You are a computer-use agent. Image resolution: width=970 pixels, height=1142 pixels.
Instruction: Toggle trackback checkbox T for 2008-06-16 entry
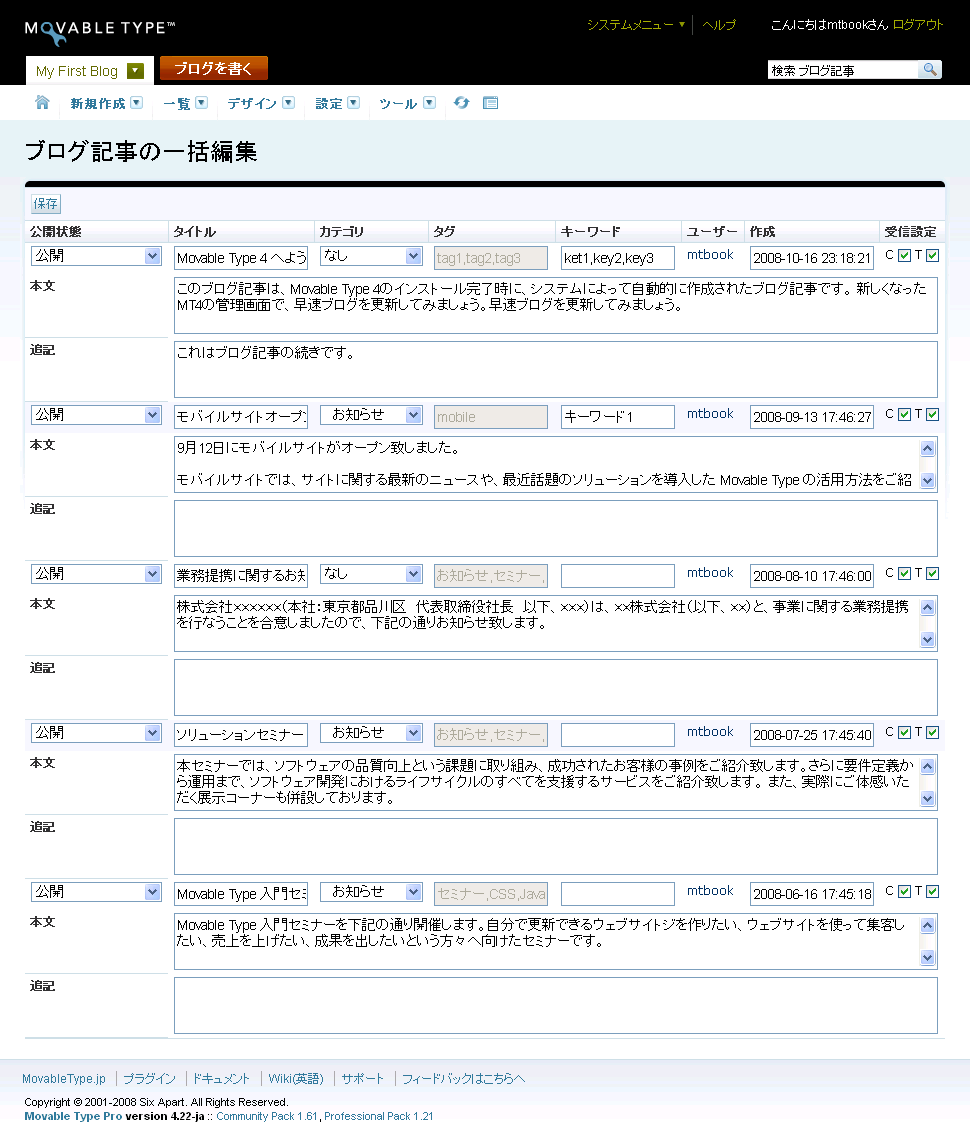pos(933,891)
